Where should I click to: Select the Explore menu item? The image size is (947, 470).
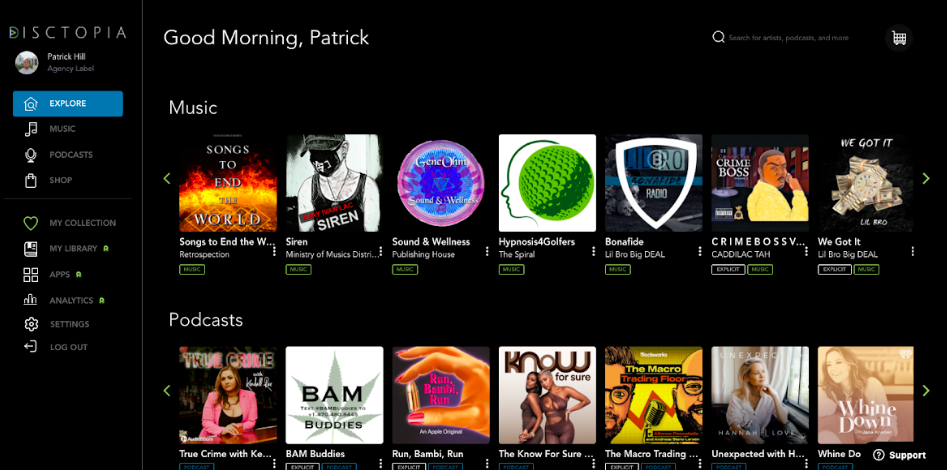click(x=68, y=103)
